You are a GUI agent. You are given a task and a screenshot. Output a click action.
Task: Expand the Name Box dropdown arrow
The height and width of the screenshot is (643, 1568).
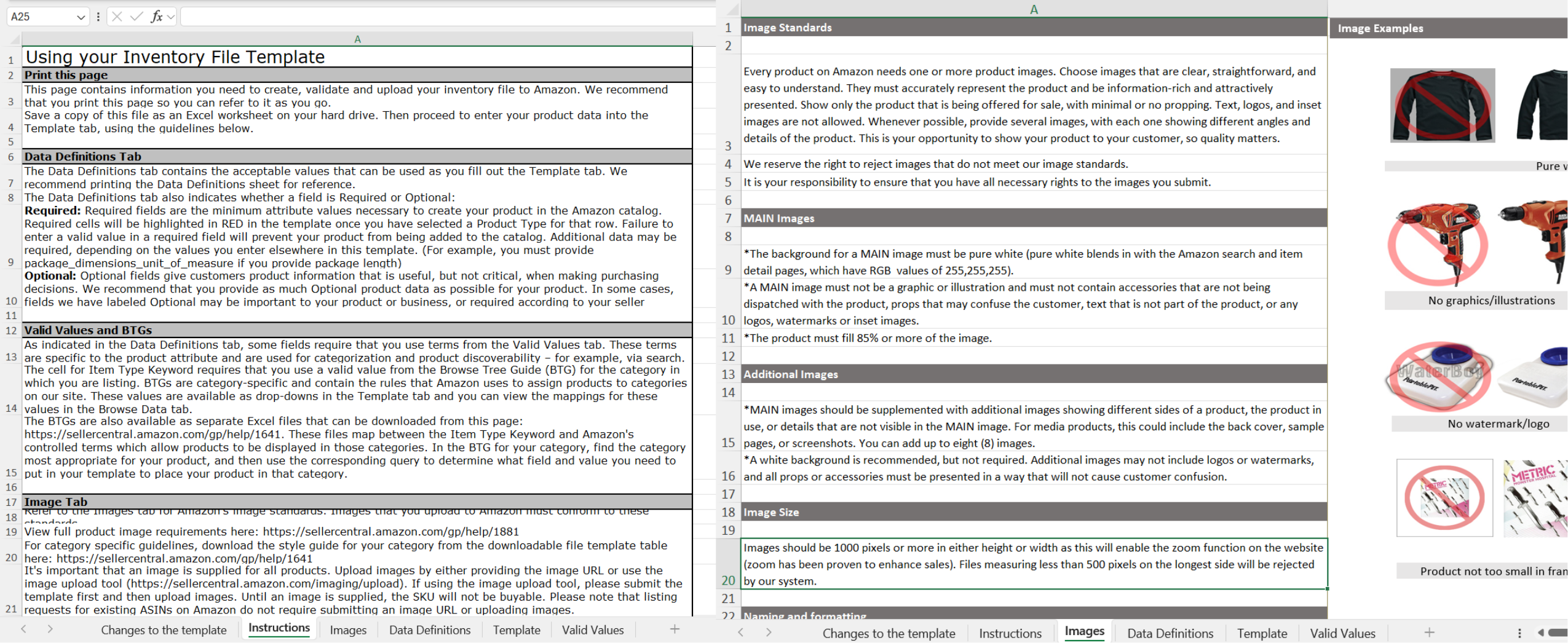(81, 17)
